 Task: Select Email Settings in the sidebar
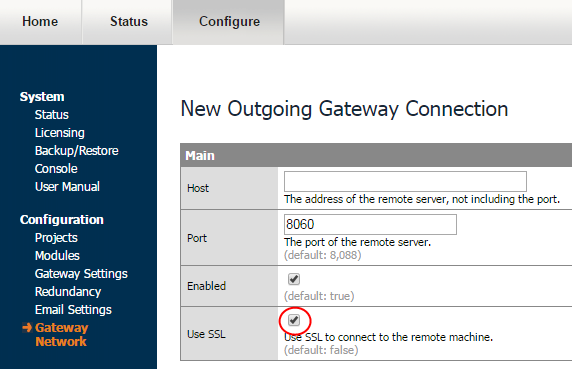click(x=73, y=310)
